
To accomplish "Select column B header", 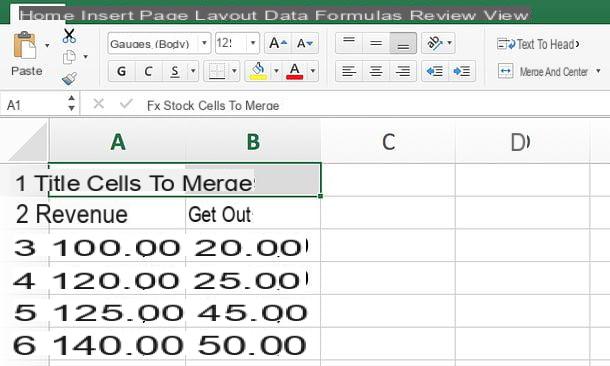I will pos(253,142).
